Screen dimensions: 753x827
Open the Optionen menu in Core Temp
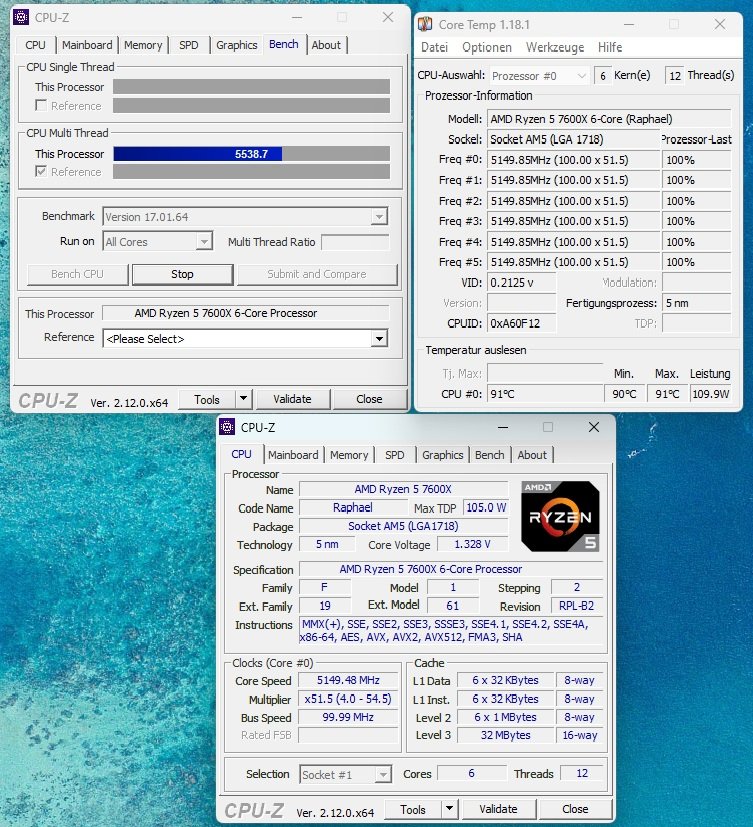click(487, 47)
